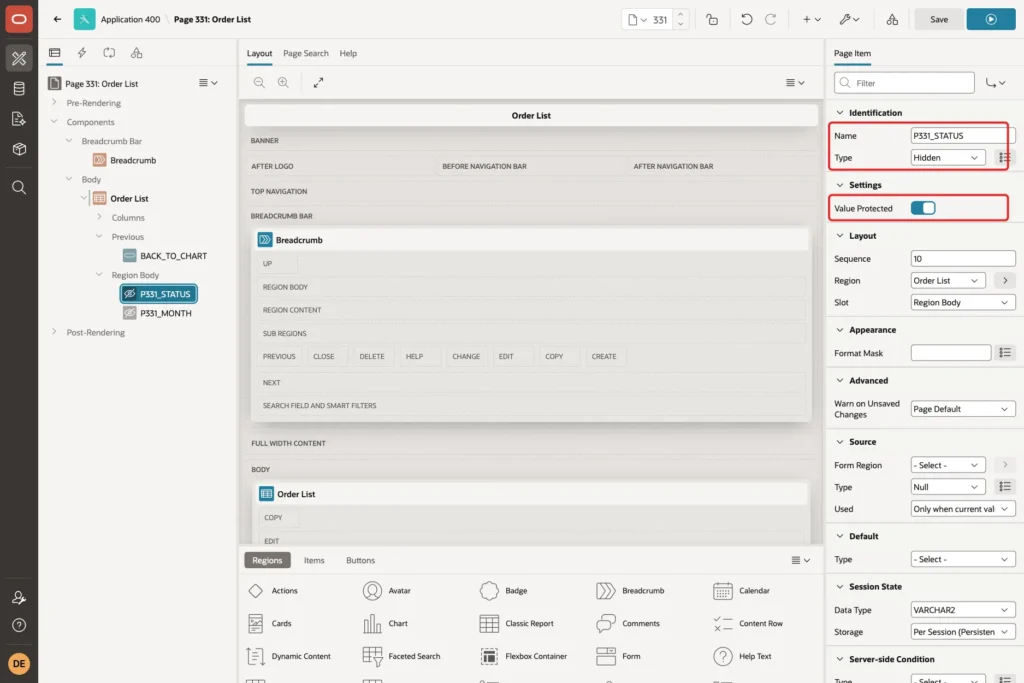
Task: Collapse the Identification section
Action: (840, 112)
